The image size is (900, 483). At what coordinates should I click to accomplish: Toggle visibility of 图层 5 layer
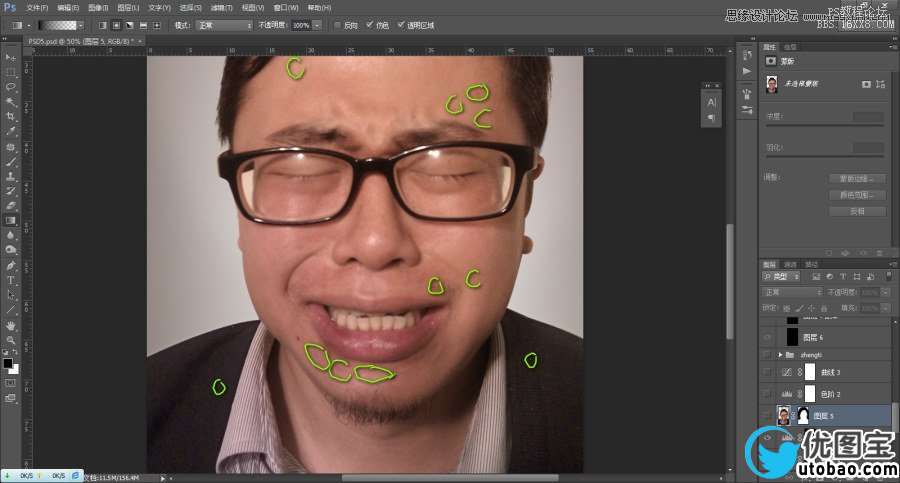click(767, 416)
